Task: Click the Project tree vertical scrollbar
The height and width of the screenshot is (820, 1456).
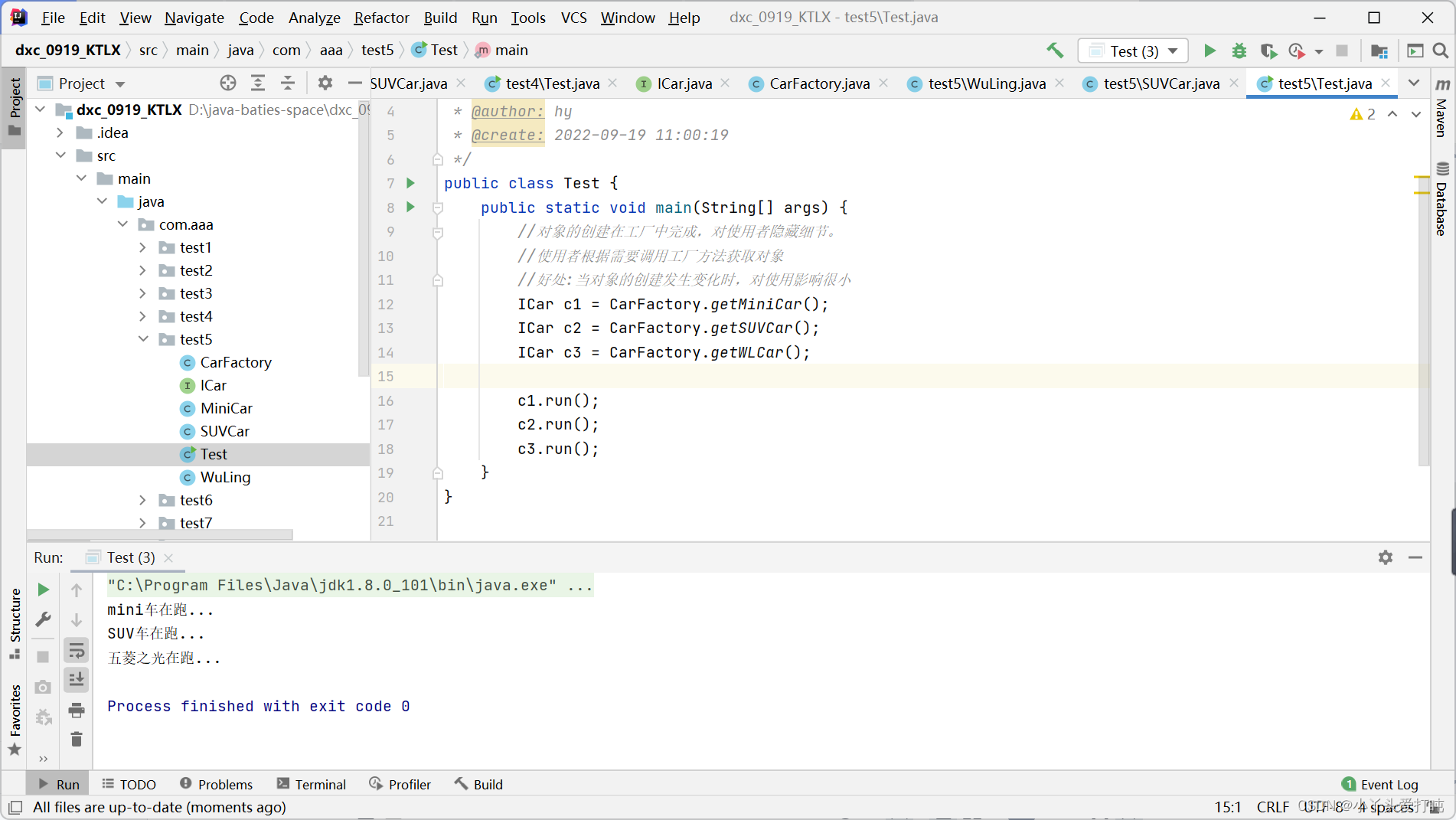Action: (x=364, y=237)
